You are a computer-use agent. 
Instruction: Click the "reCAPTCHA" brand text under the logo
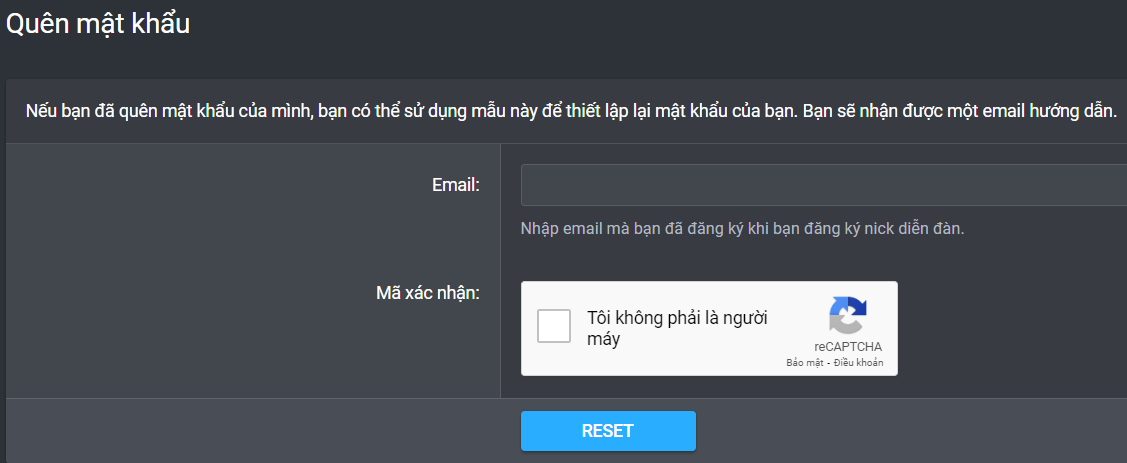(848, 347)
